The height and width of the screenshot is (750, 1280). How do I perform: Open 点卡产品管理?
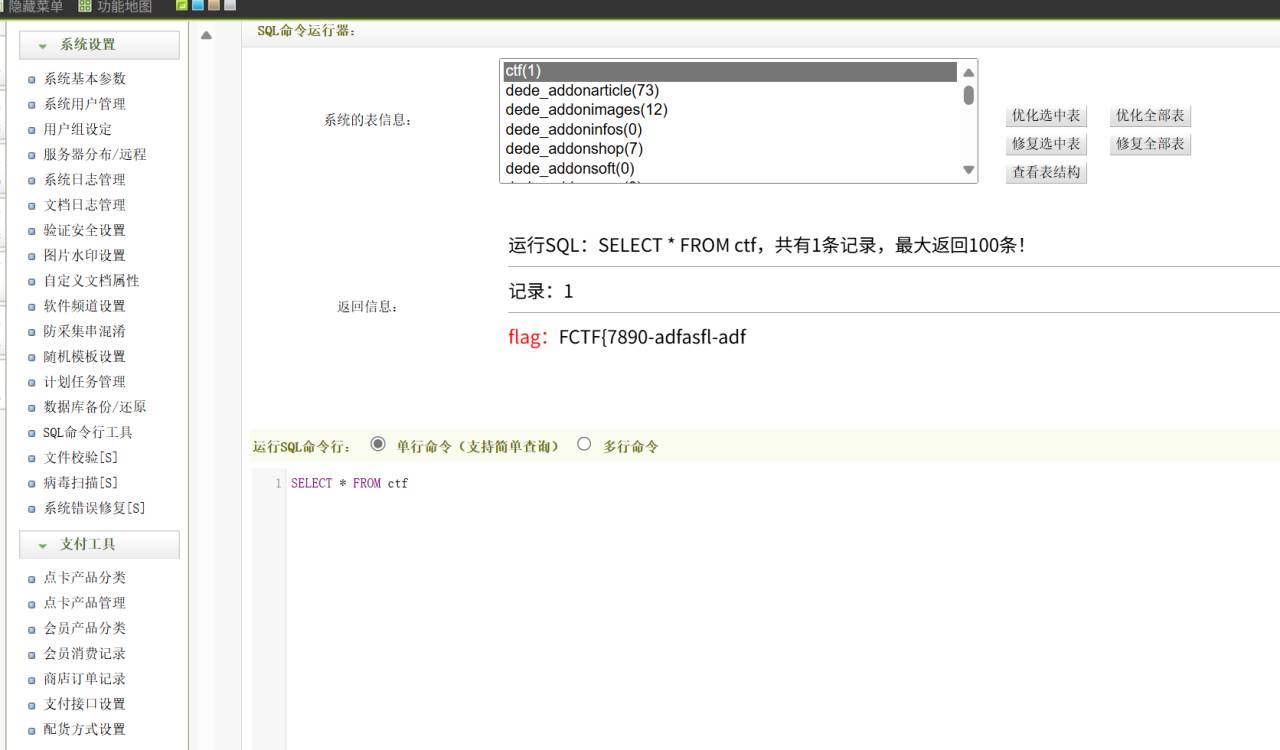(x=85, y=603)
